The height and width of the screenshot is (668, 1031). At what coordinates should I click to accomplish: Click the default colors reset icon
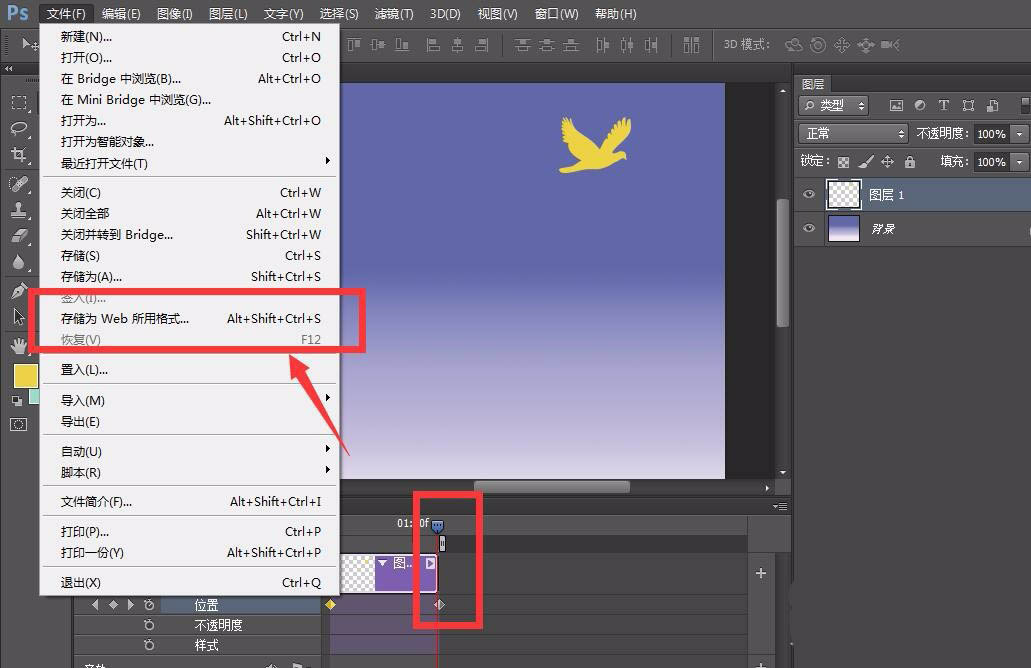pos(17,401)
